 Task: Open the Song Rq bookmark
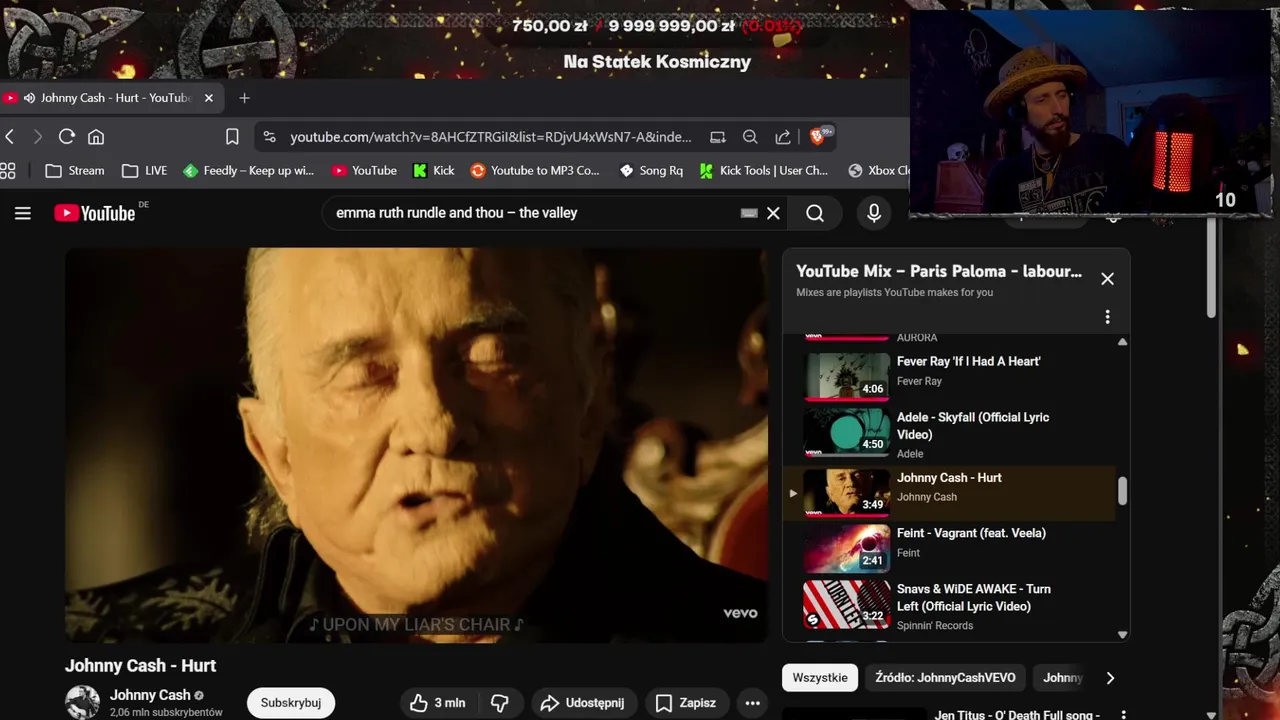(x=651, y=171)
